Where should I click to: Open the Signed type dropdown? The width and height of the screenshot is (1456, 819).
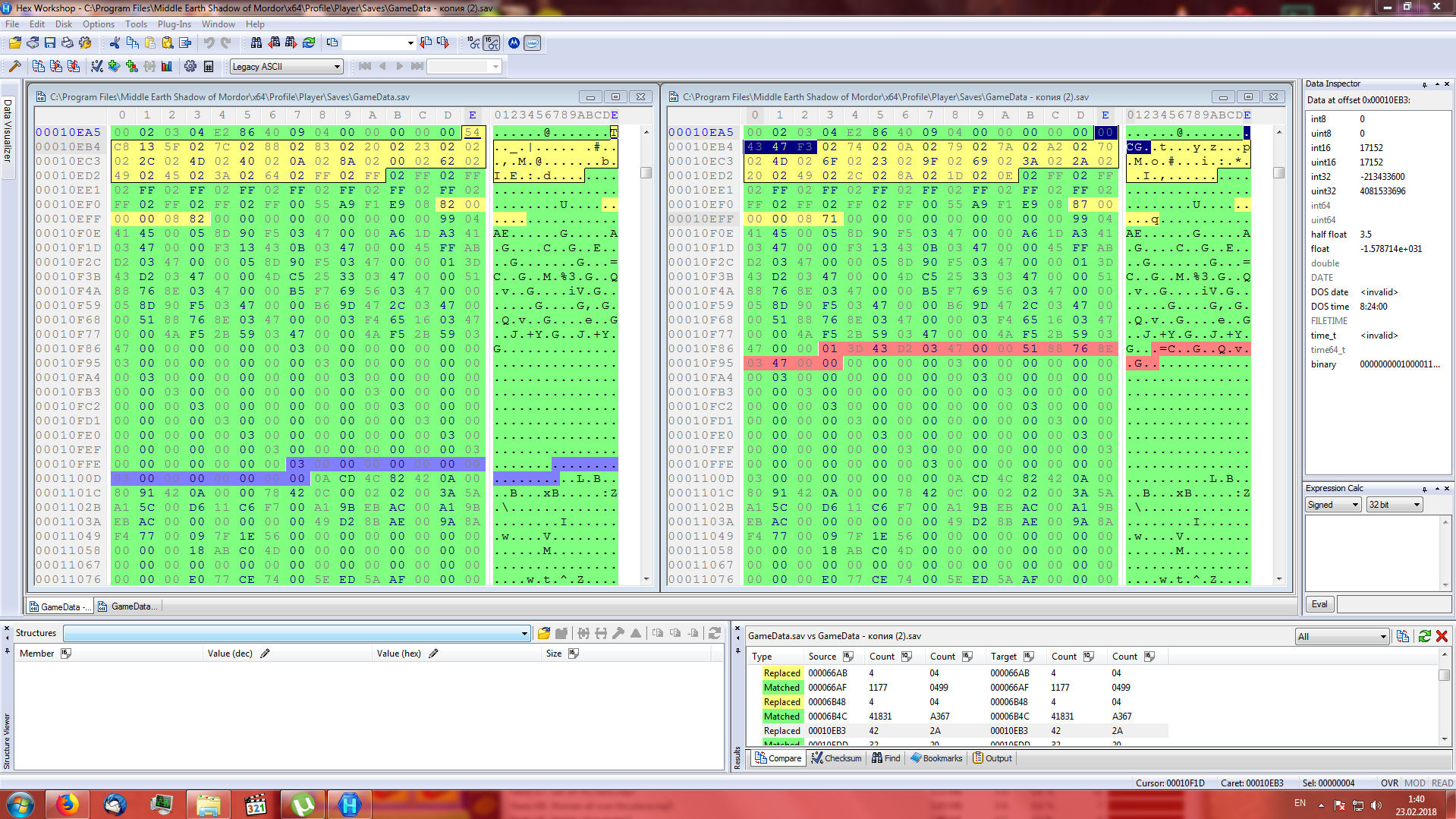pyautogui.click(x=1333, y=505)
